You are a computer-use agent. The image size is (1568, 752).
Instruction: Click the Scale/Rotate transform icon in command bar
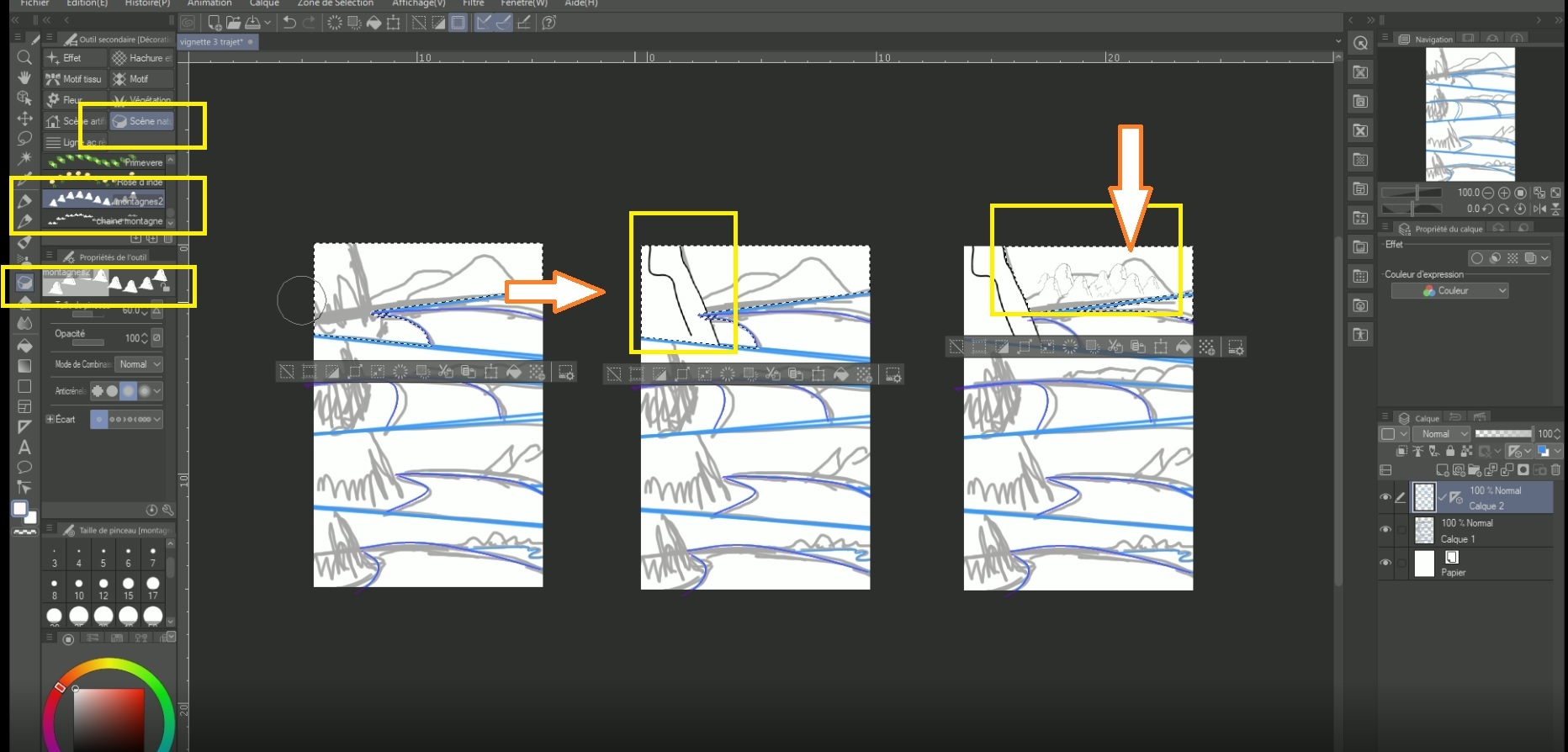tap(393, 23)
